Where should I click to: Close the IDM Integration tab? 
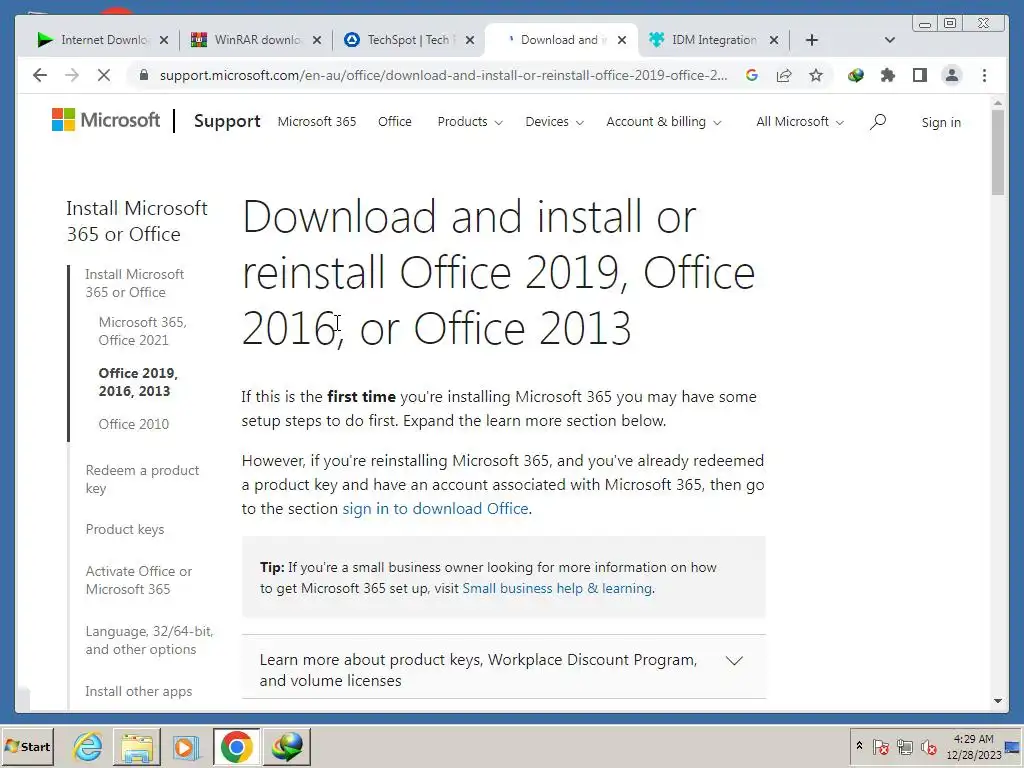click(774, 40)
